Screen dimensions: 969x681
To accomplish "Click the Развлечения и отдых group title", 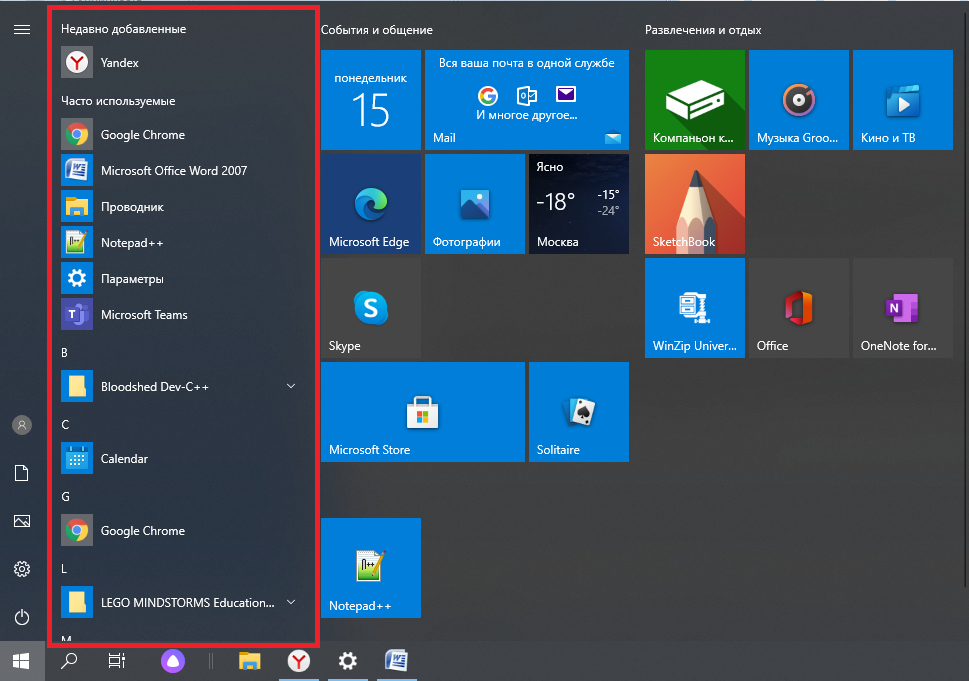I will [703, 30].
